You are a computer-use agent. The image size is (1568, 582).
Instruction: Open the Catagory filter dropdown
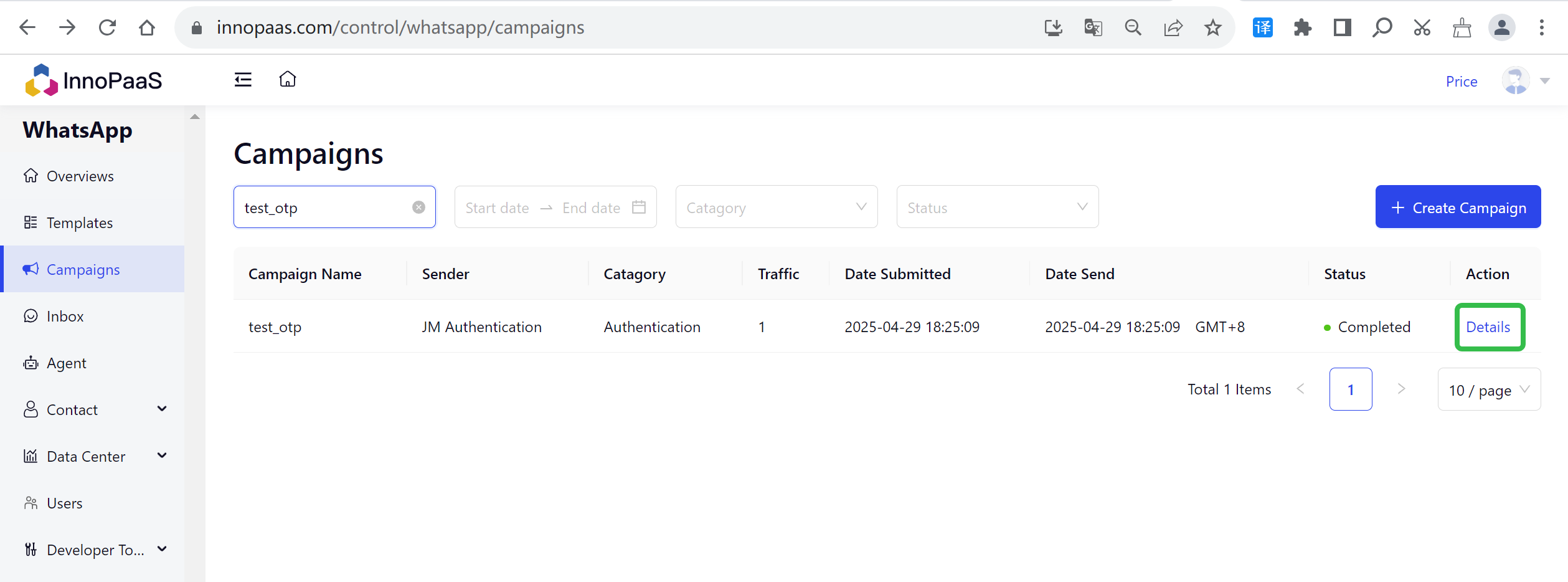tap(776, 208)
